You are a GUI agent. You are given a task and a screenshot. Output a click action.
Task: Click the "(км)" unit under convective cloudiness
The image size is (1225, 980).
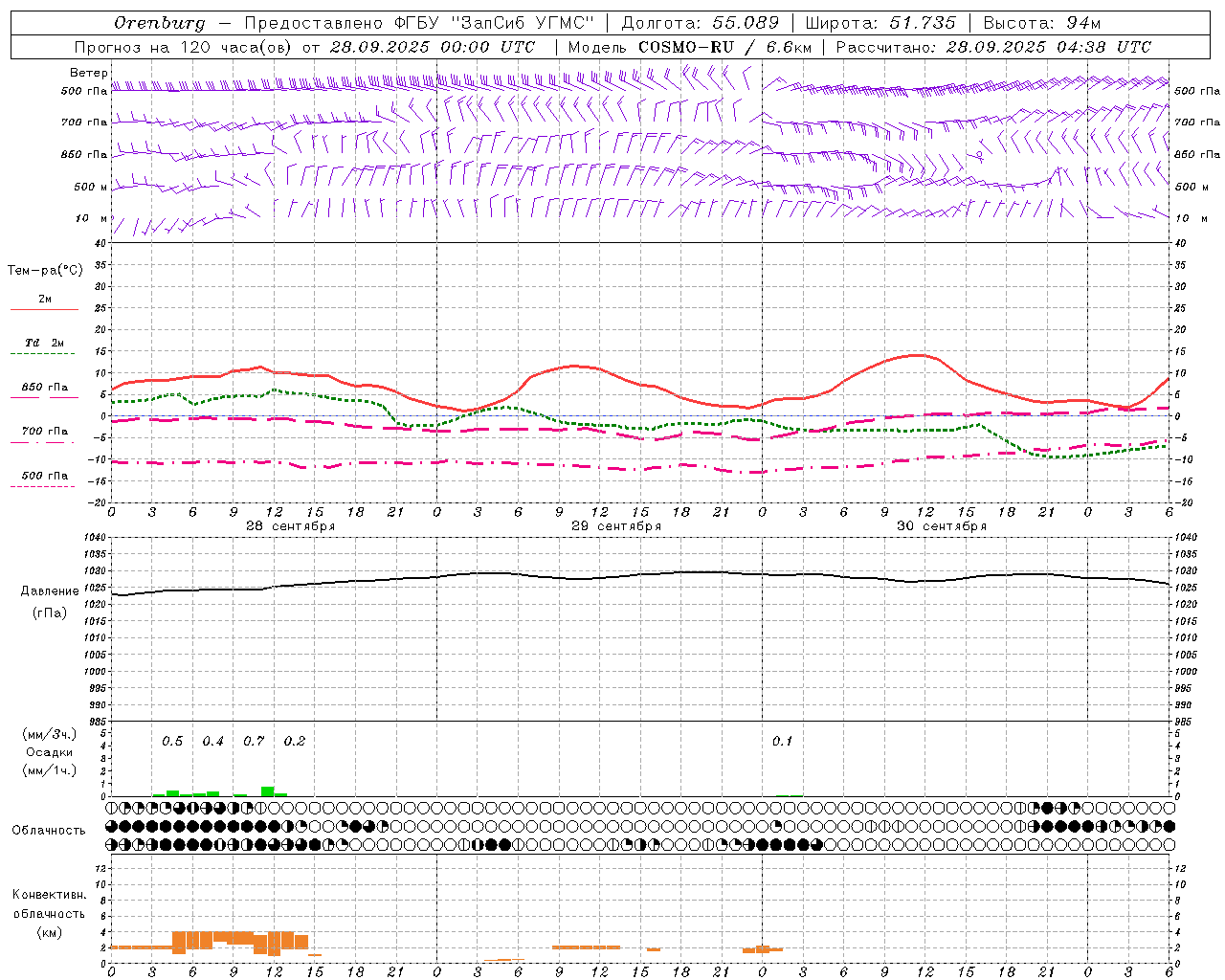coord(50,932)
